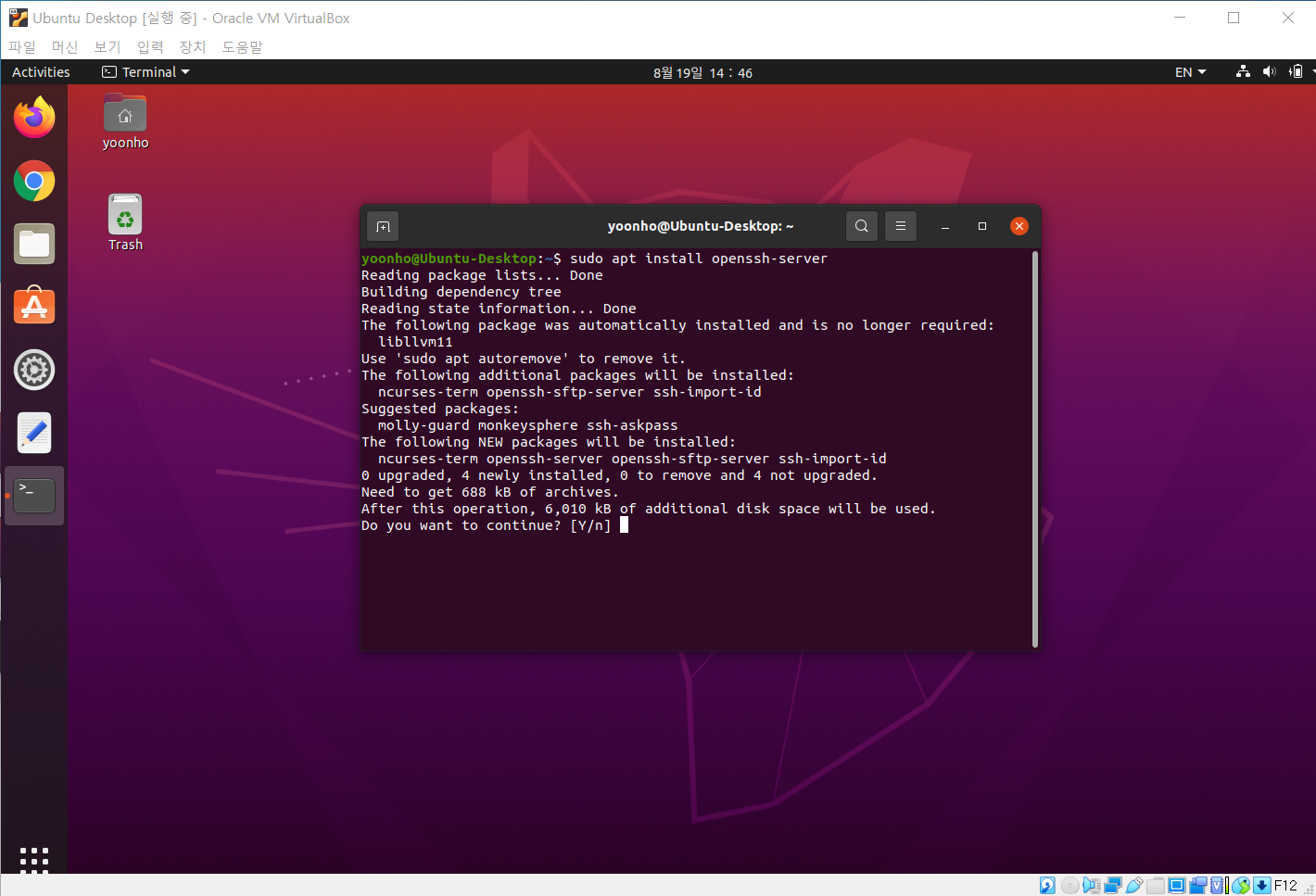Open the clock and calendar at 14:46
This screenshot has height=896, width=1316.
[x=702, y=72]
